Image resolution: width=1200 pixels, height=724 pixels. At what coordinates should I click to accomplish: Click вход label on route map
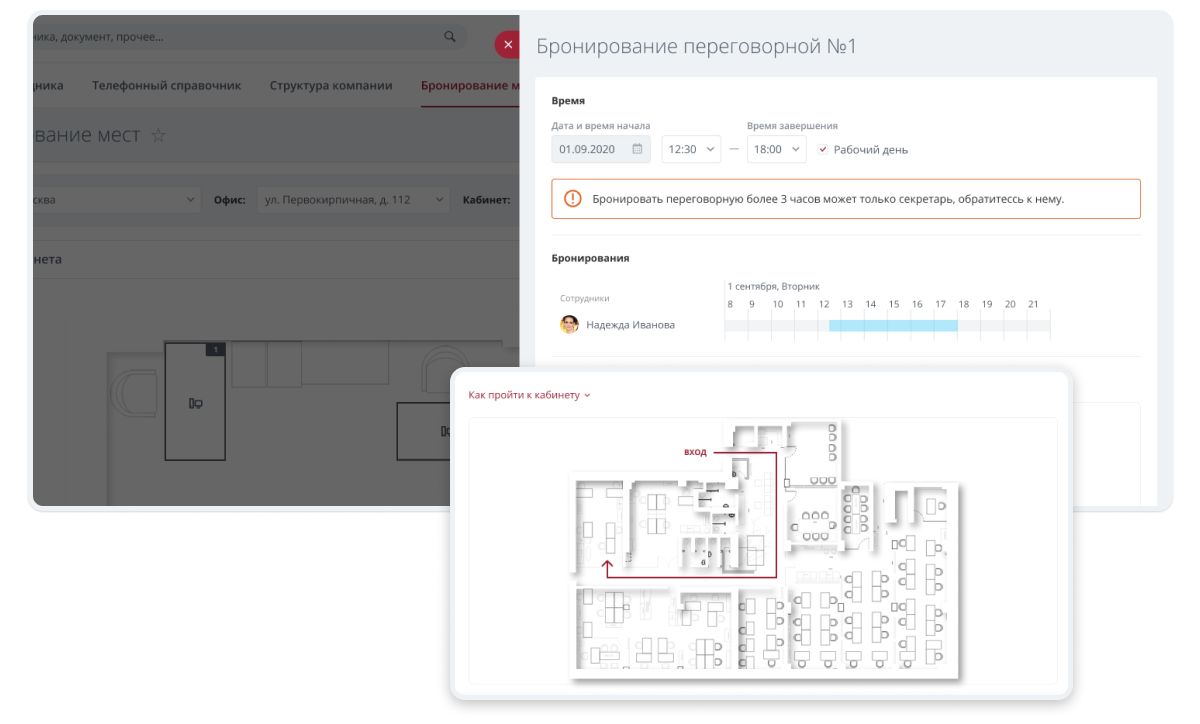click(695, 452)
